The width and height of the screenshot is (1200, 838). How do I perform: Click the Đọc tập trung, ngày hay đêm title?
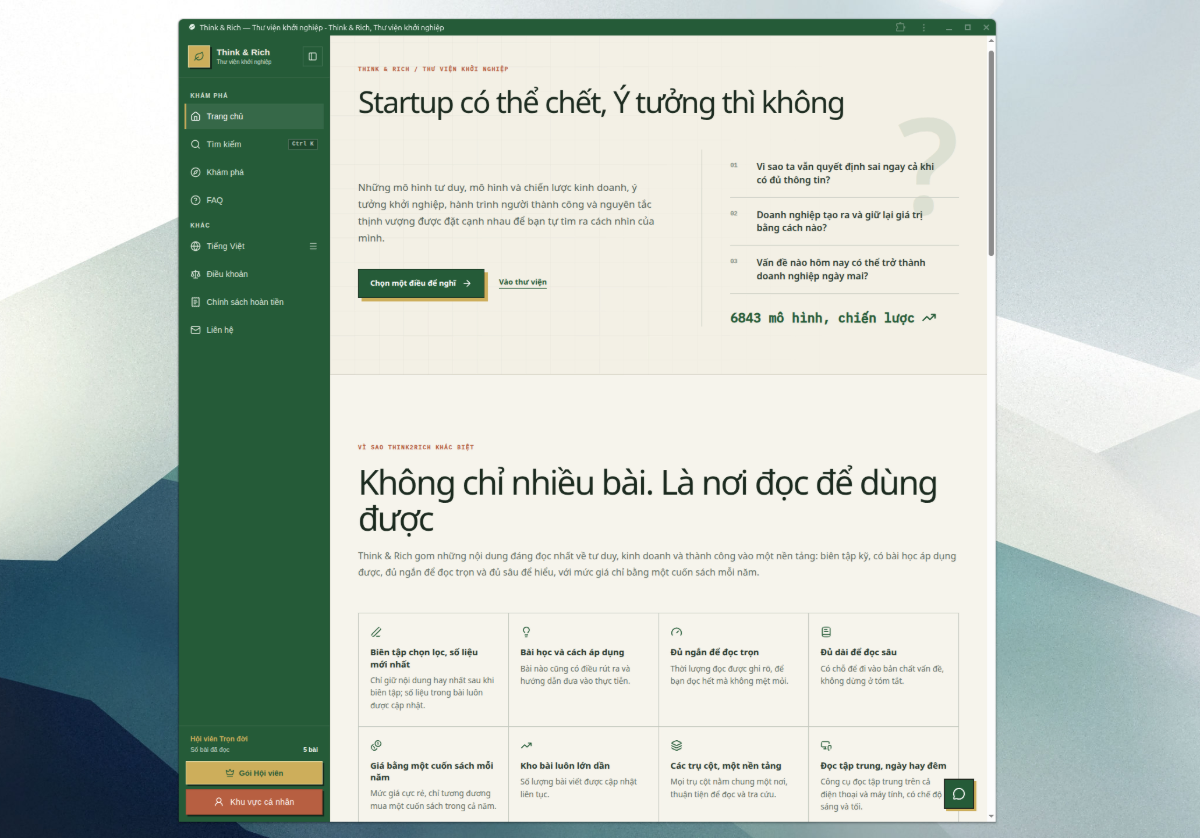[883, 766]
